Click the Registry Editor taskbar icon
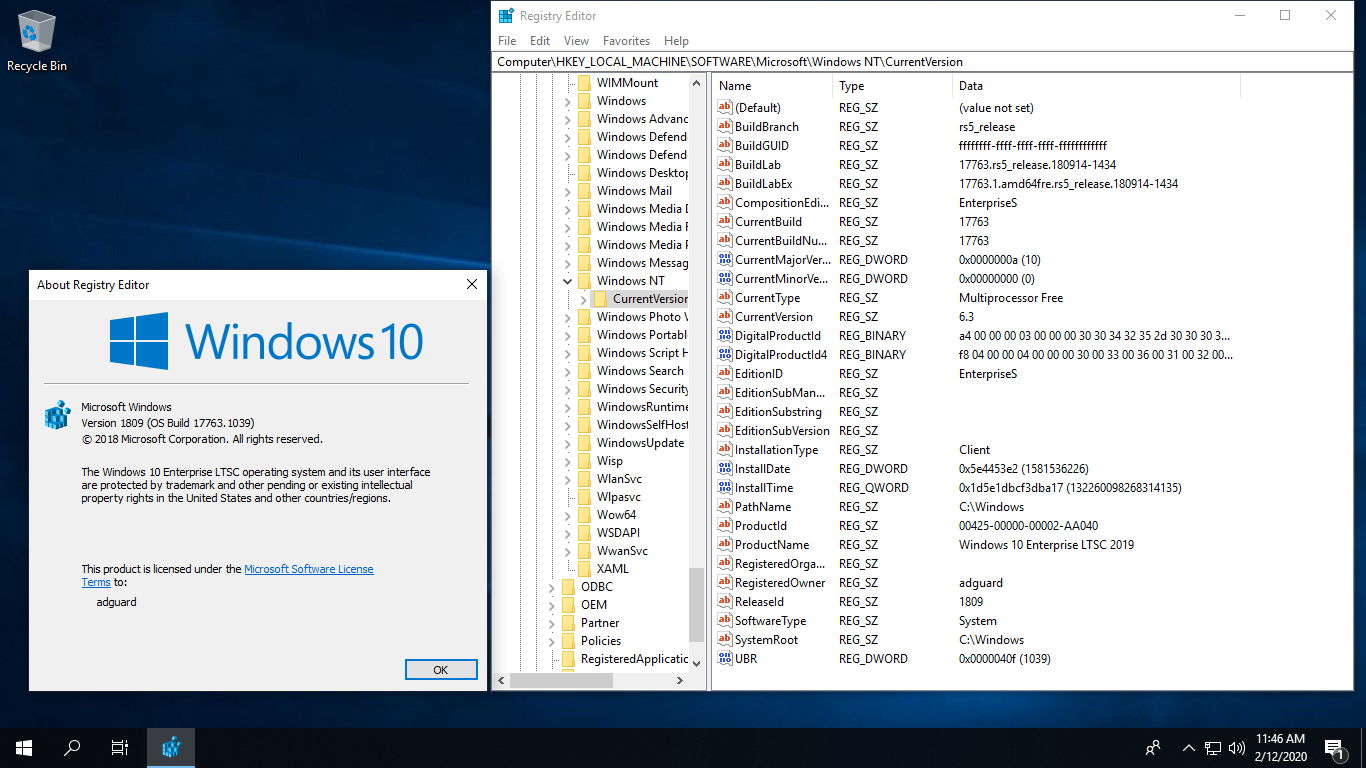 [x=171, y=747]
